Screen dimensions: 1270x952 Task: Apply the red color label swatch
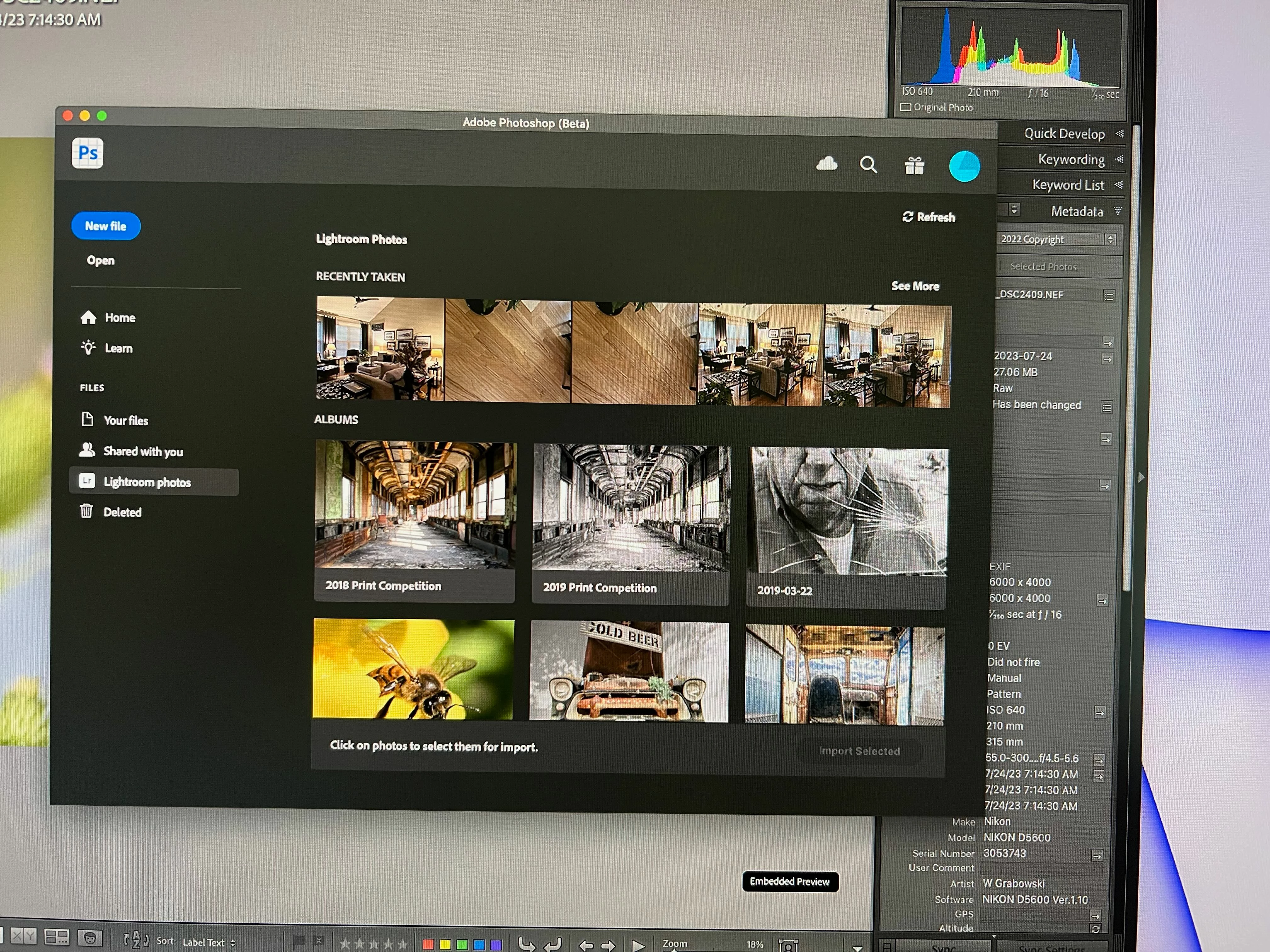coord(428,944)
